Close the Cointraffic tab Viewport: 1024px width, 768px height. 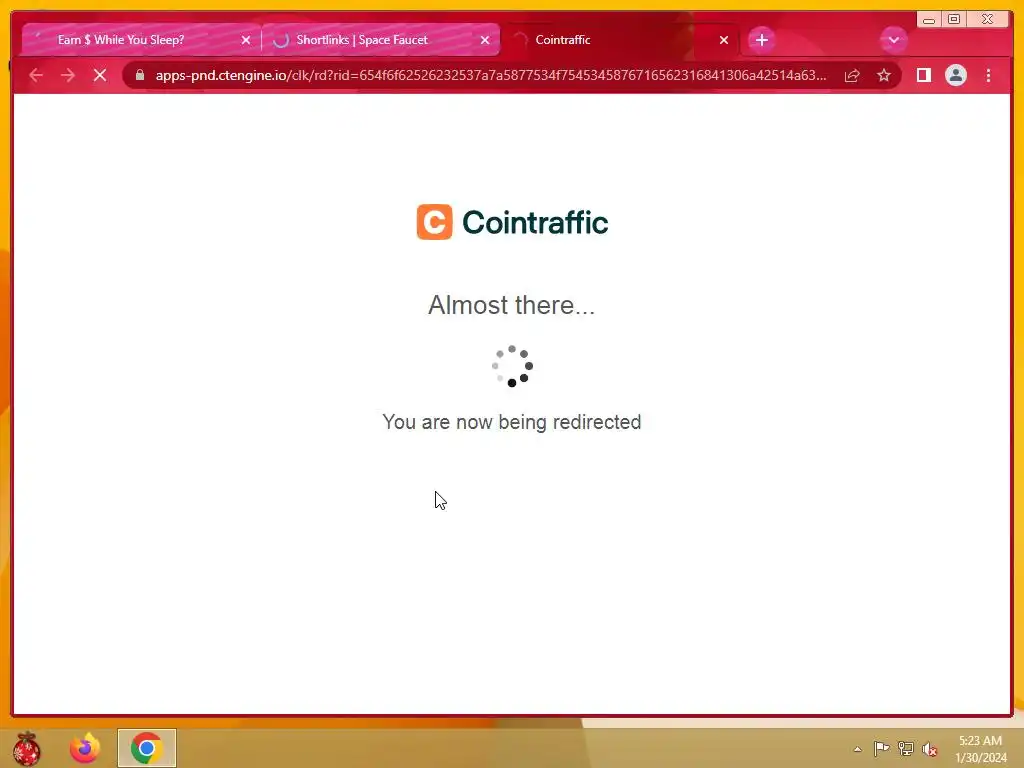pyautogui.click(x=724, y=40)
